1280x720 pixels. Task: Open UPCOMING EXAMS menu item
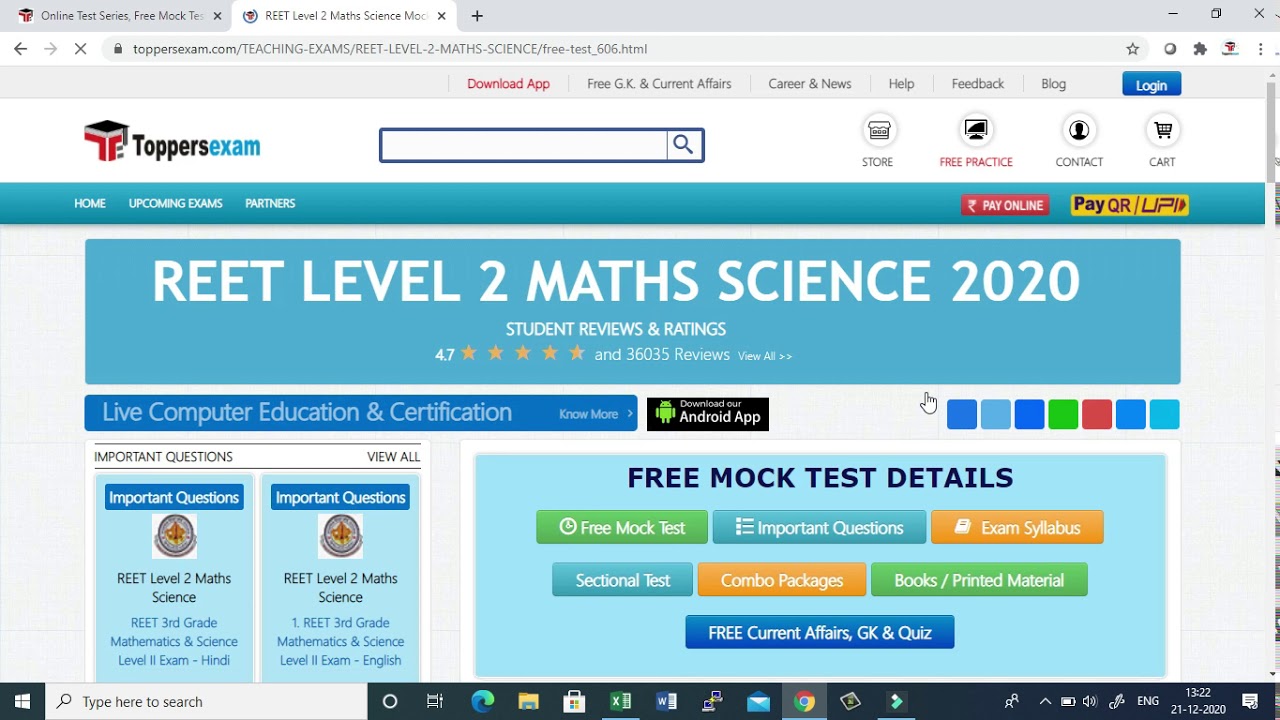tap(176, 203)
